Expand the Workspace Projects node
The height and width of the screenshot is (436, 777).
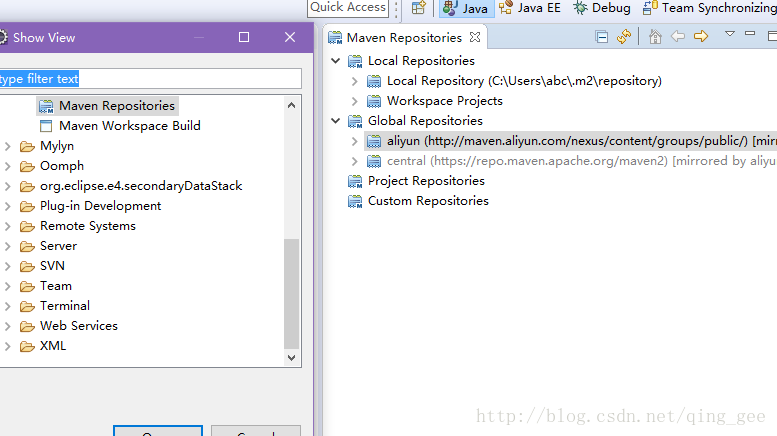354,101
